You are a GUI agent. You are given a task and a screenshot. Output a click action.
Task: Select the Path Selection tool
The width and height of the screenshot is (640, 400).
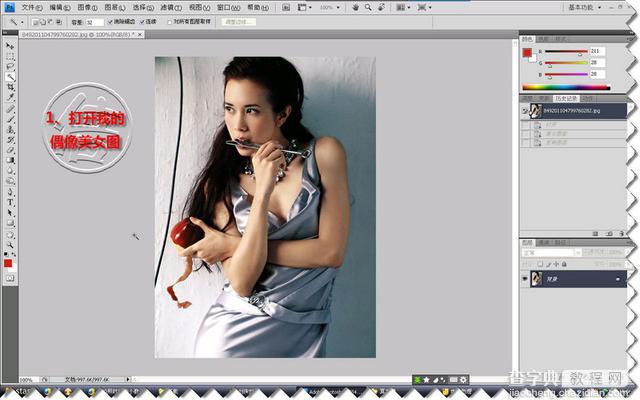tap(10, 213)
